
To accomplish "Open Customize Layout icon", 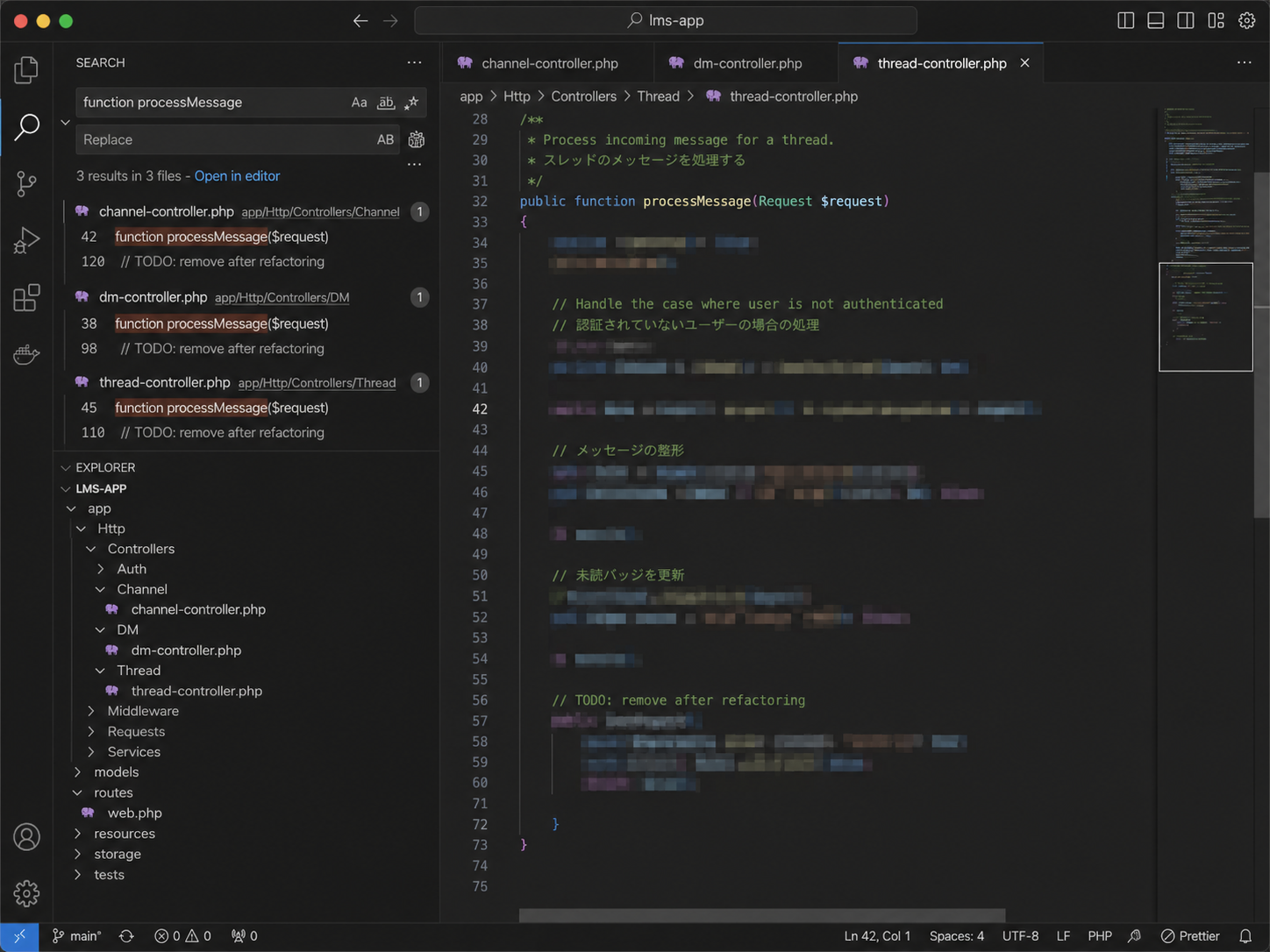I will (x=1216, y=20).
